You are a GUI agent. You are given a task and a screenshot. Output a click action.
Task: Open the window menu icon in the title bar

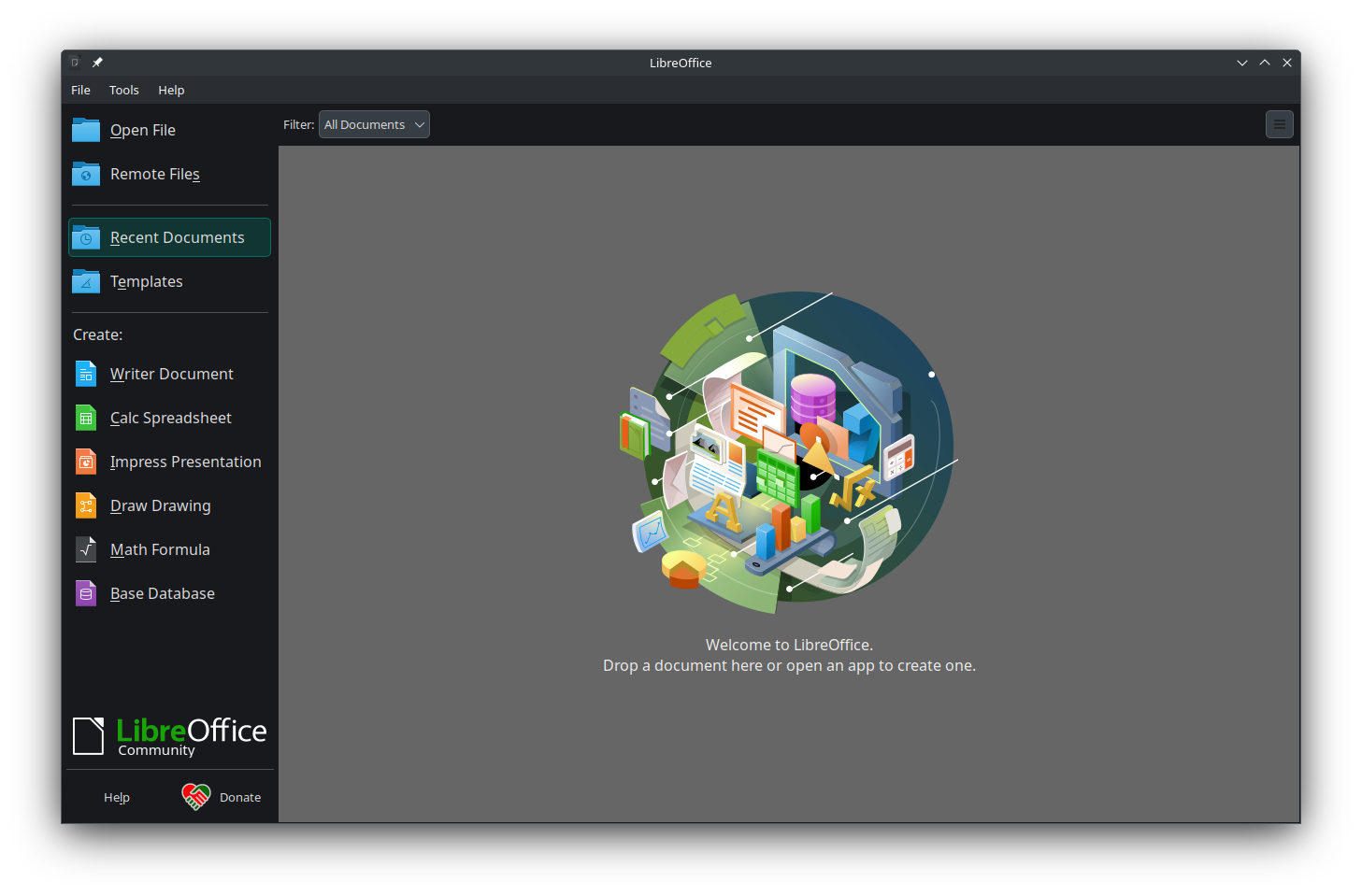75,63
